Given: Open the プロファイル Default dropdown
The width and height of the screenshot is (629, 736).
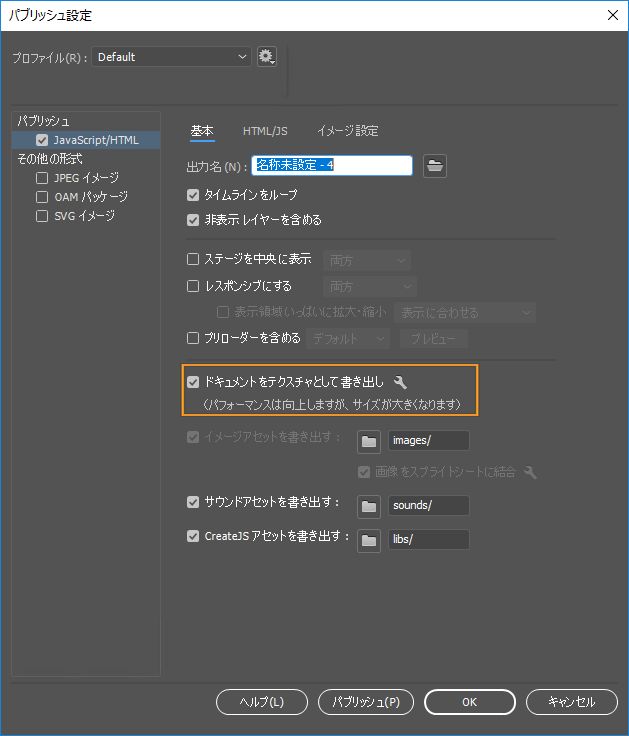Looking at the screenshot, I should [171, 57].
